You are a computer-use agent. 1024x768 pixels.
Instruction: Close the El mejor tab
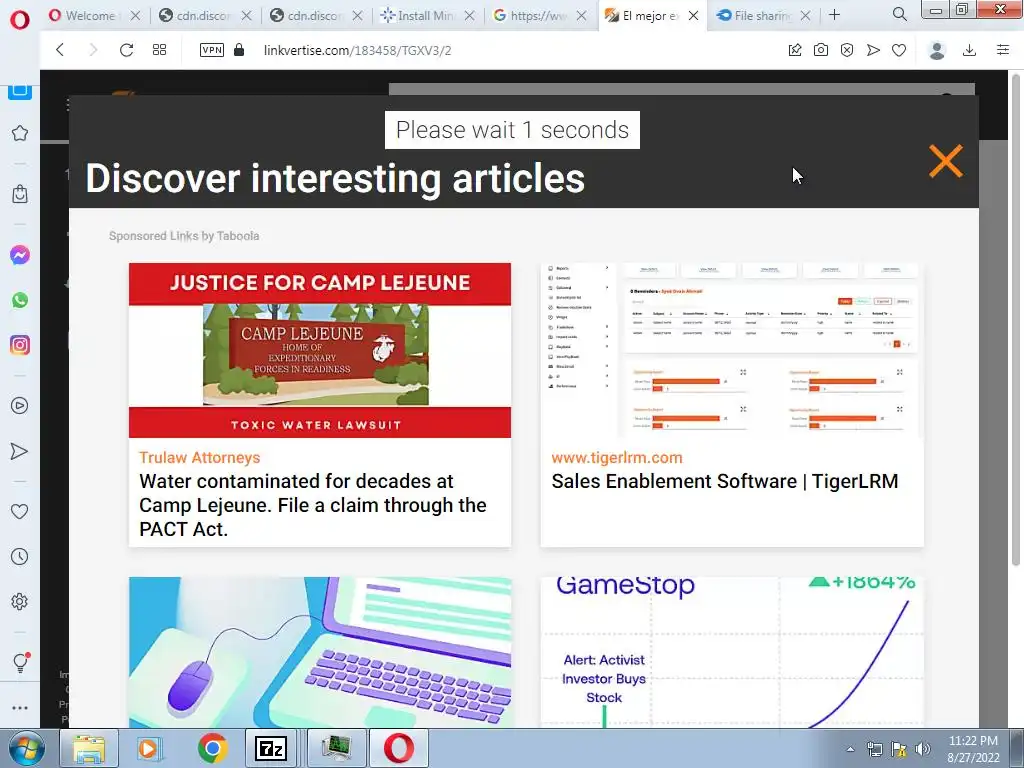694,15
